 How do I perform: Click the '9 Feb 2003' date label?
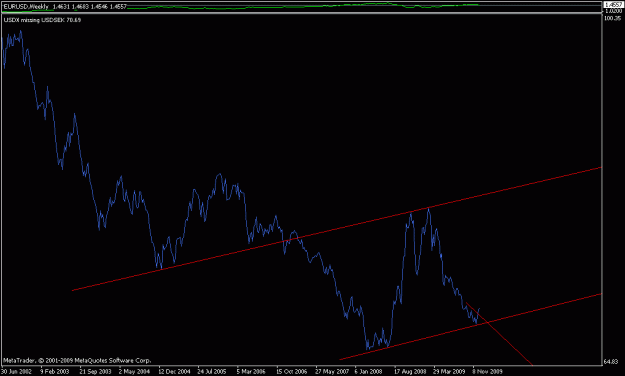55,372
